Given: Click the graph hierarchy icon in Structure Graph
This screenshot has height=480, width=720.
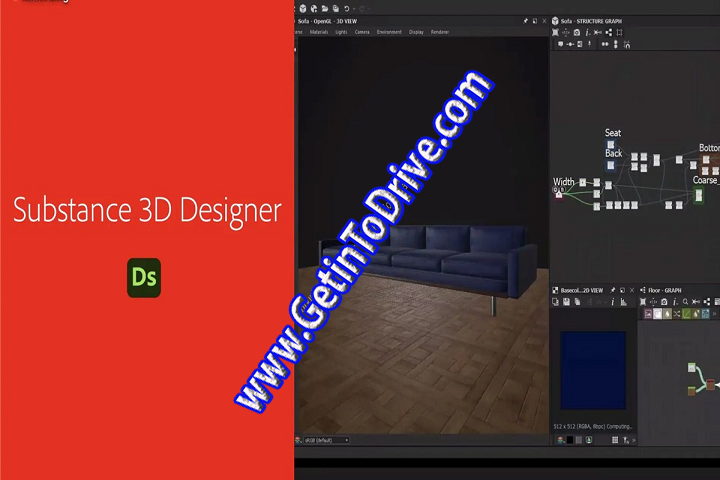Looking at the screenshot, I should (x=609, y=33).
